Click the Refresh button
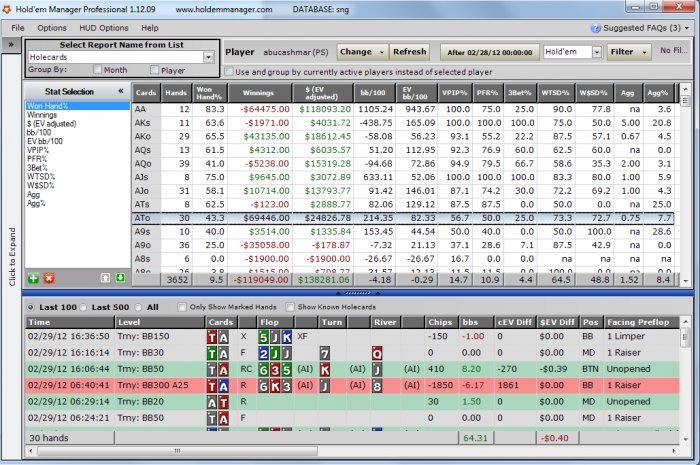Image resolution: width=700 pixels, height=465 pixels. (409, 52)
